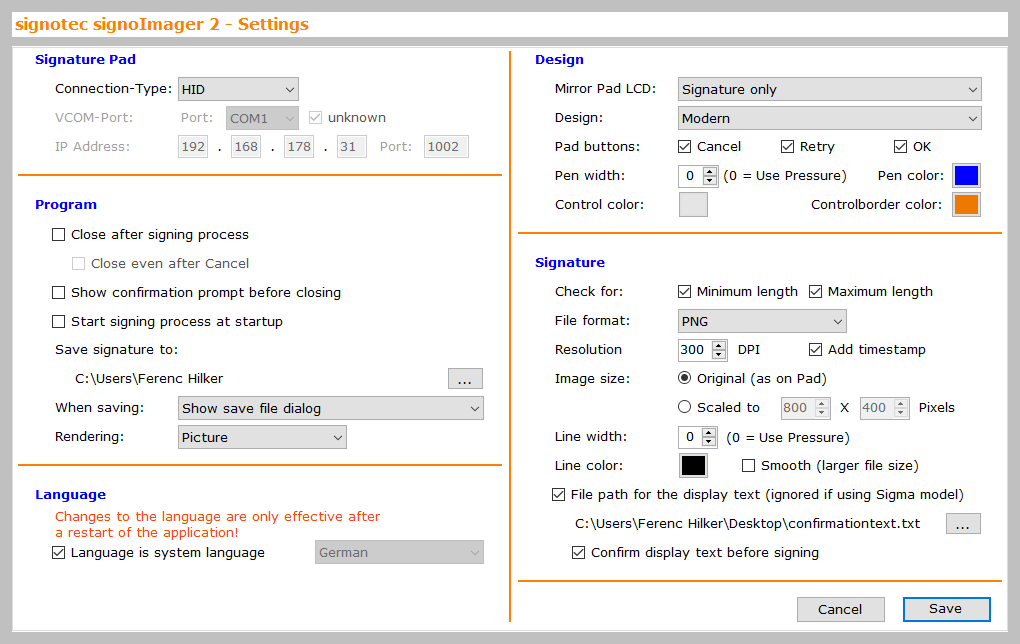
Task: Enable Smooth (larger file size) checkbox
Action: 748,466
